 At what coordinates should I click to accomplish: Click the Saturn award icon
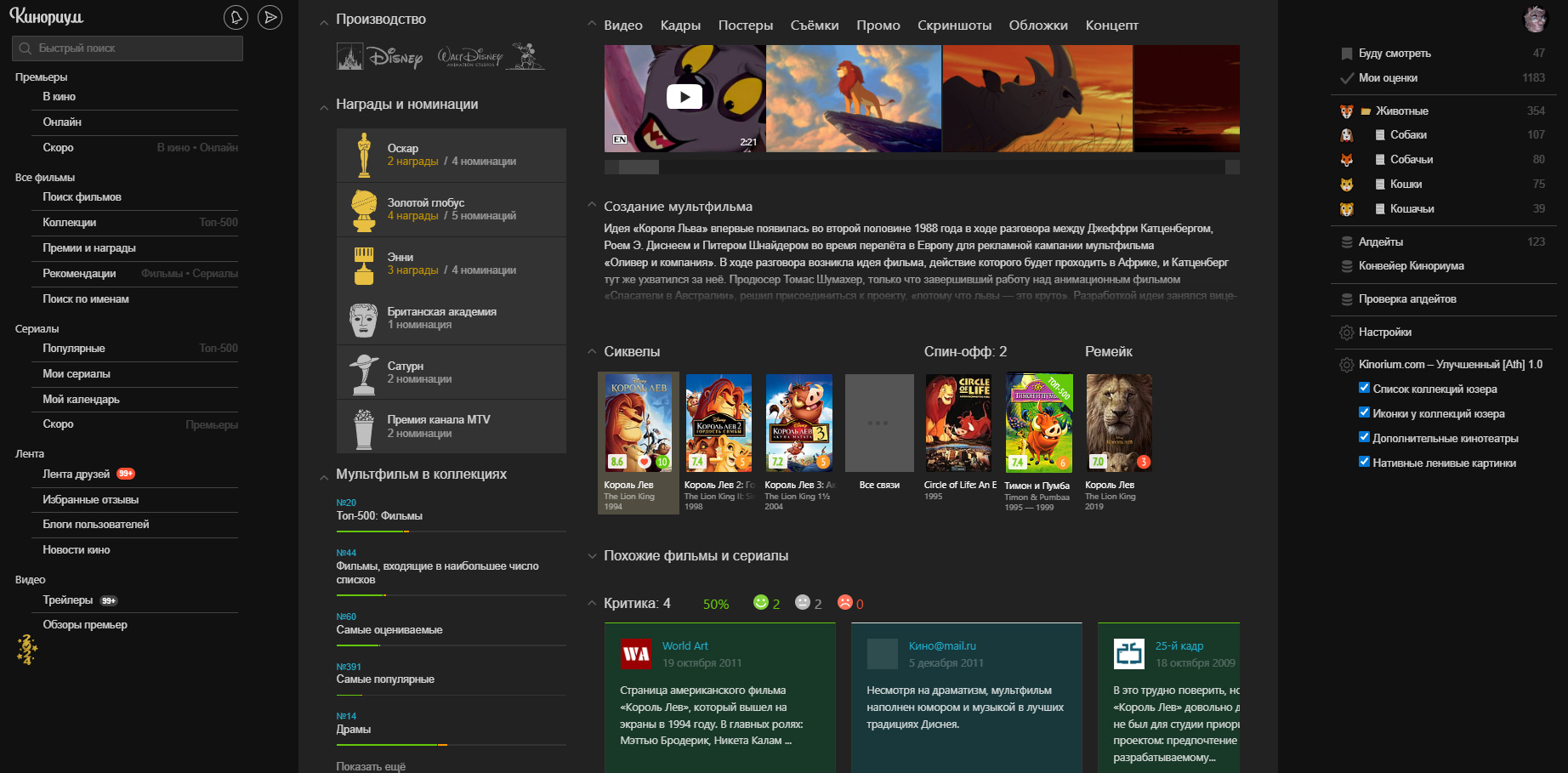(x=364, y=373)
